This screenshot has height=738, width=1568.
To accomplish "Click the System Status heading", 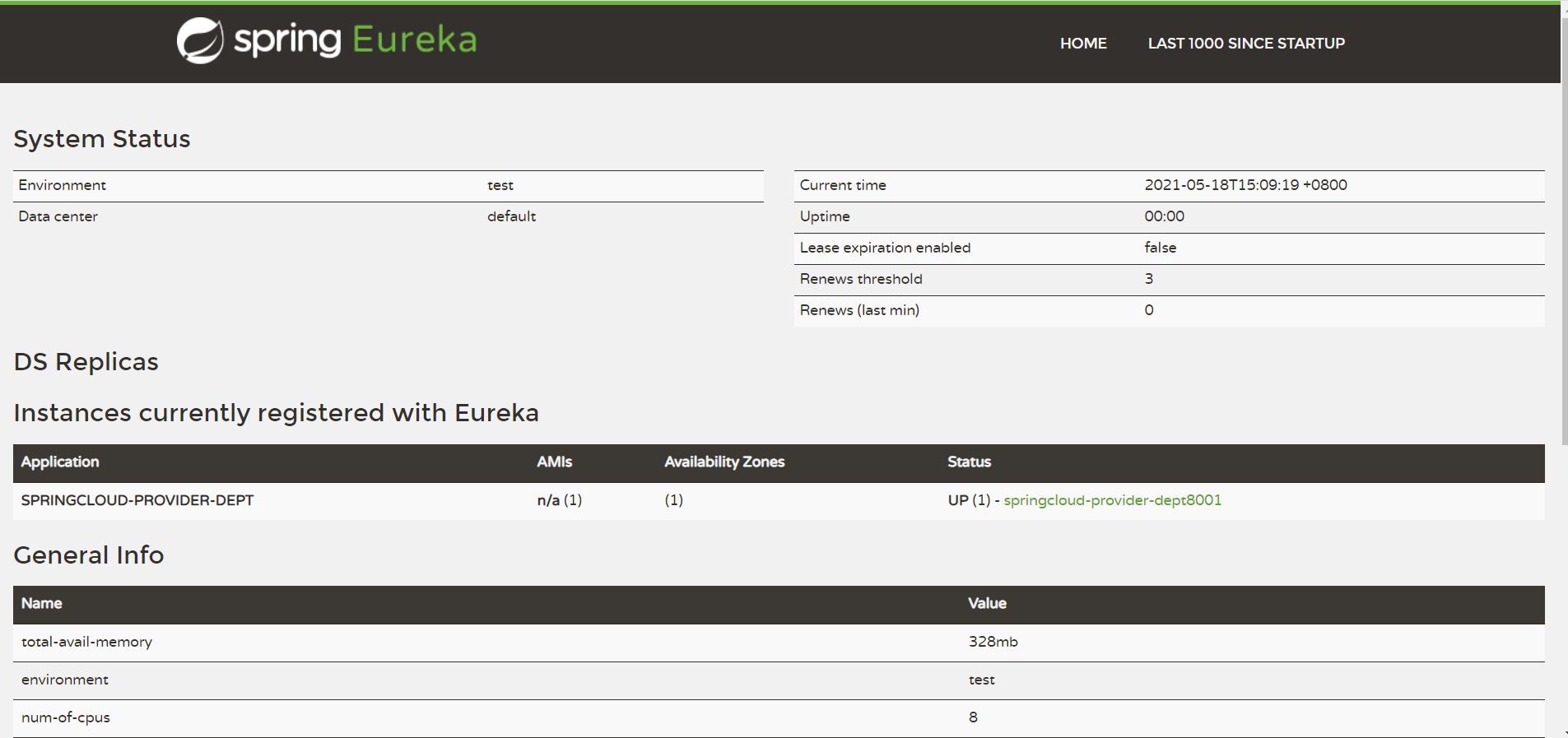I will (102, 139).
